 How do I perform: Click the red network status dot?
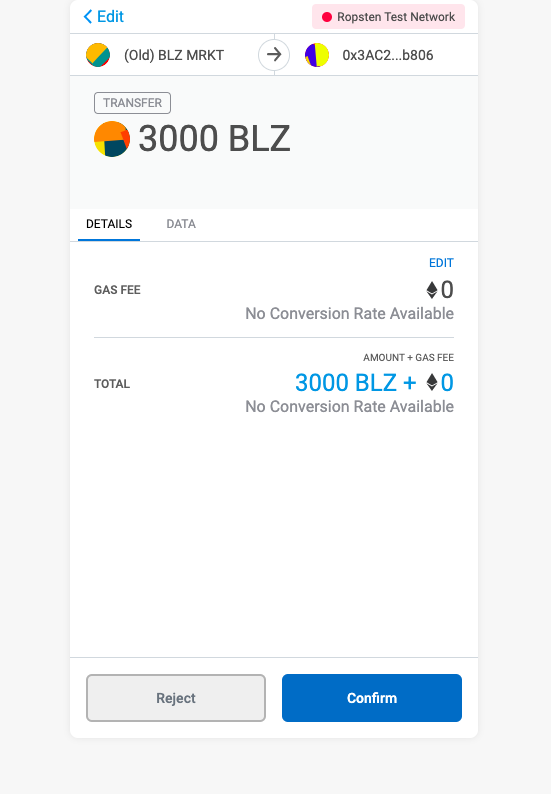click(327, 17)
